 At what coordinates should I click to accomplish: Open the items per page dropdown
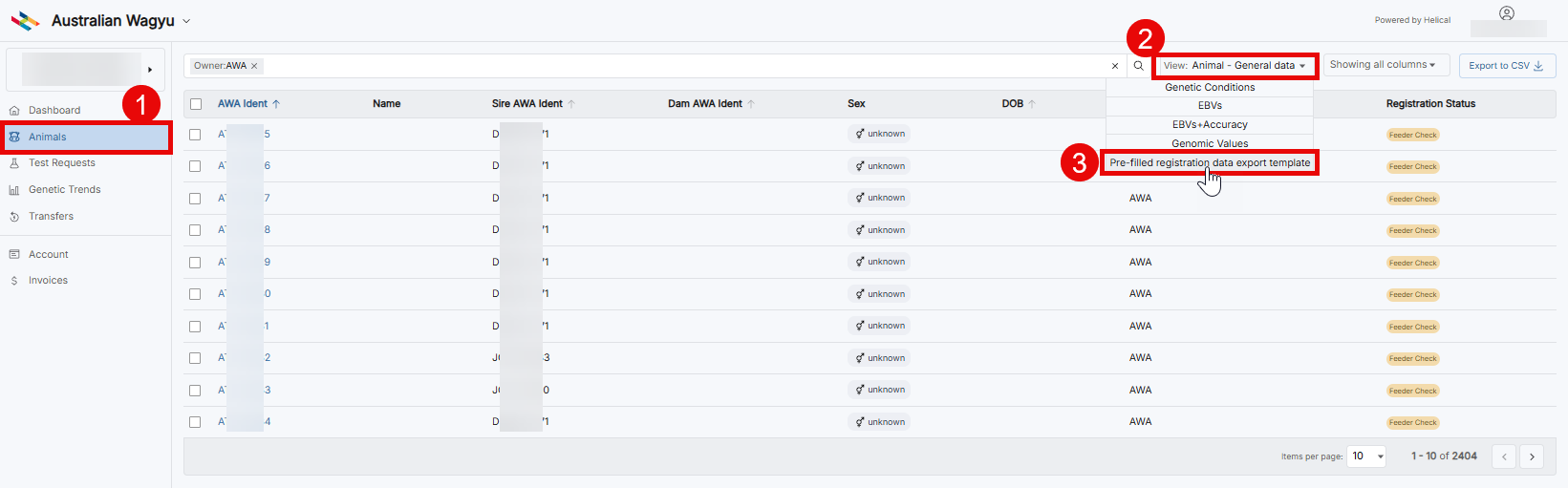pyautogui.click(x=1366, y=456)
